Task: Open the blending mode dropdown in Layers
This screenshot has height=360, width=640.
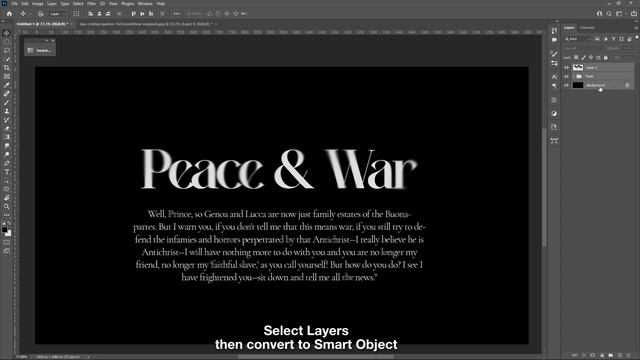Action: tap(582, 48)
